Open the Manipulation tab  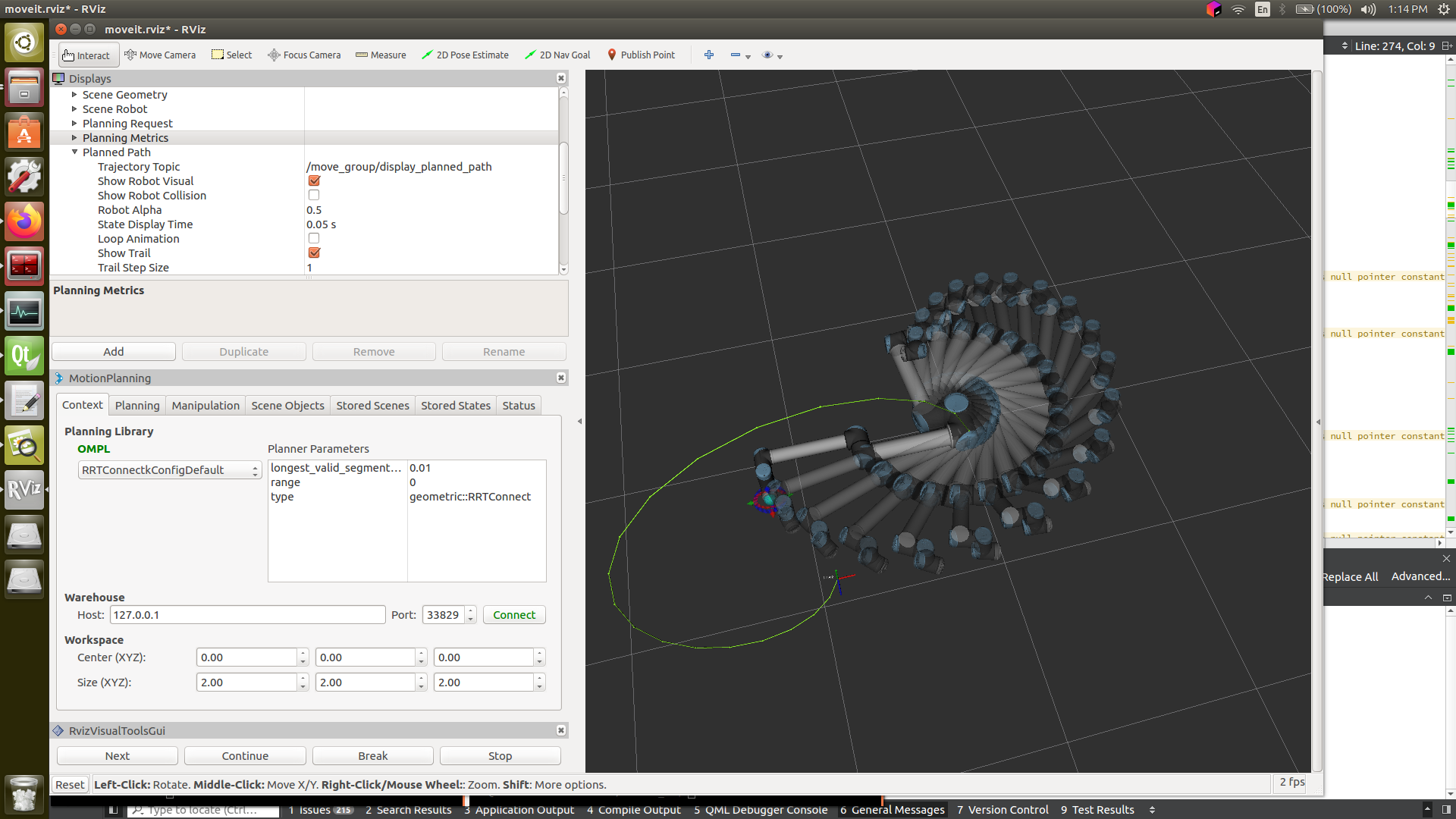point(206,406)
